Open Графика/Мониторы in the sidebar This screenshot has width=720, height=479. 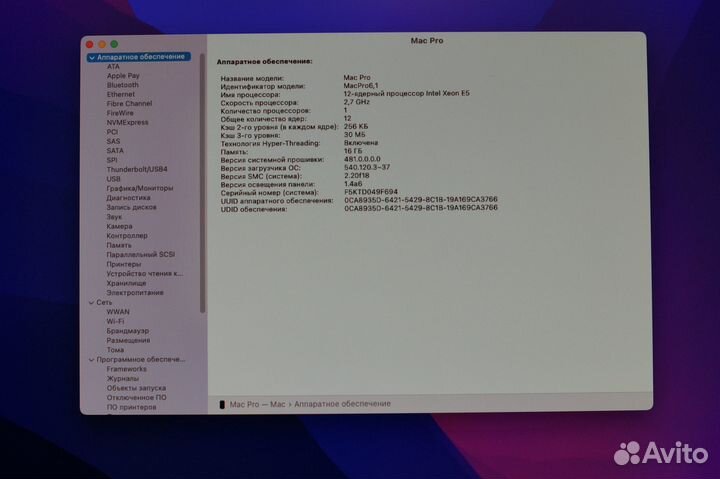tap(140, 188)
